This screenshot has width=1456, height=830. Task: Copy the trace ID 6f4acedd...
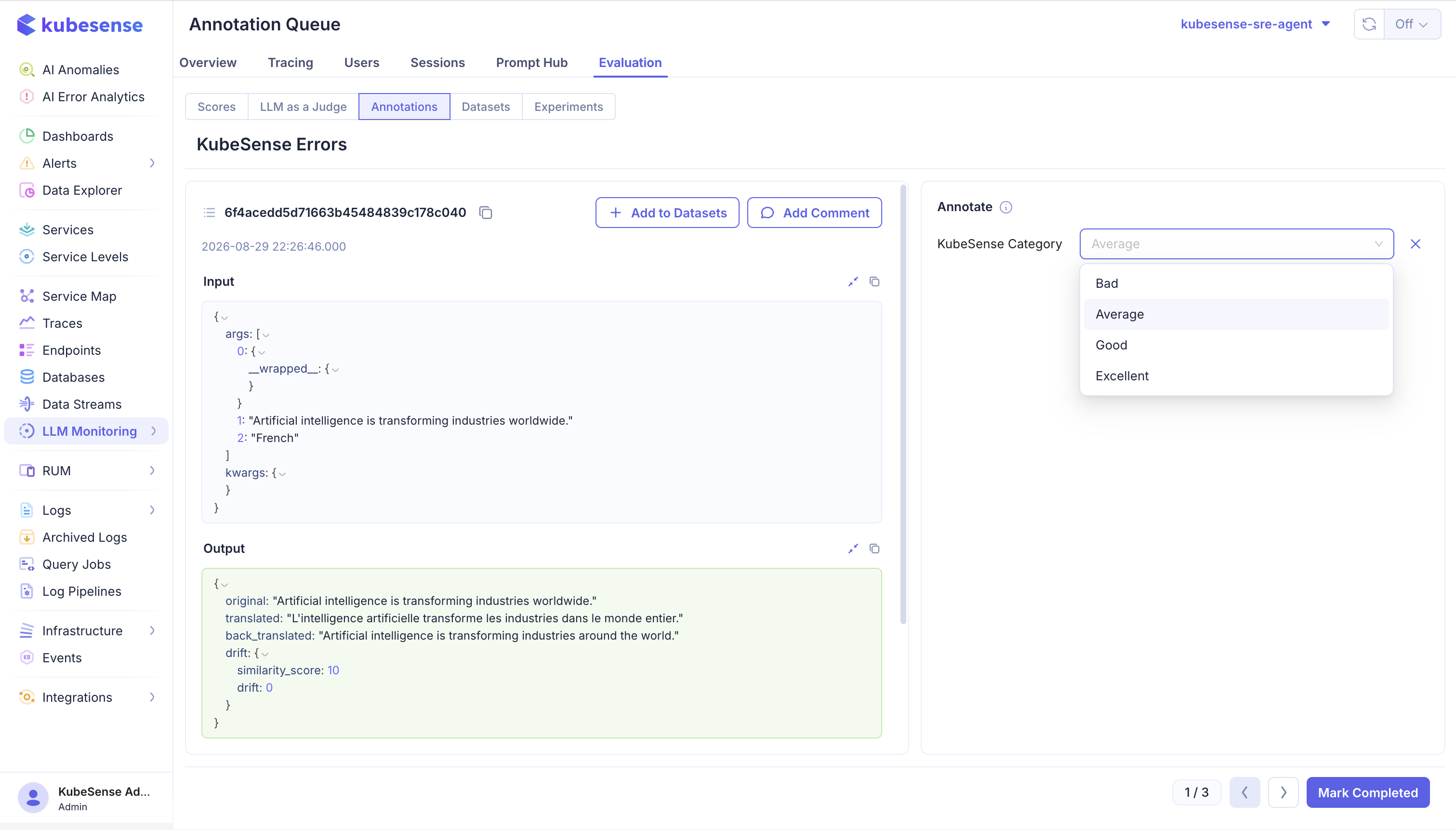[485, 213]
